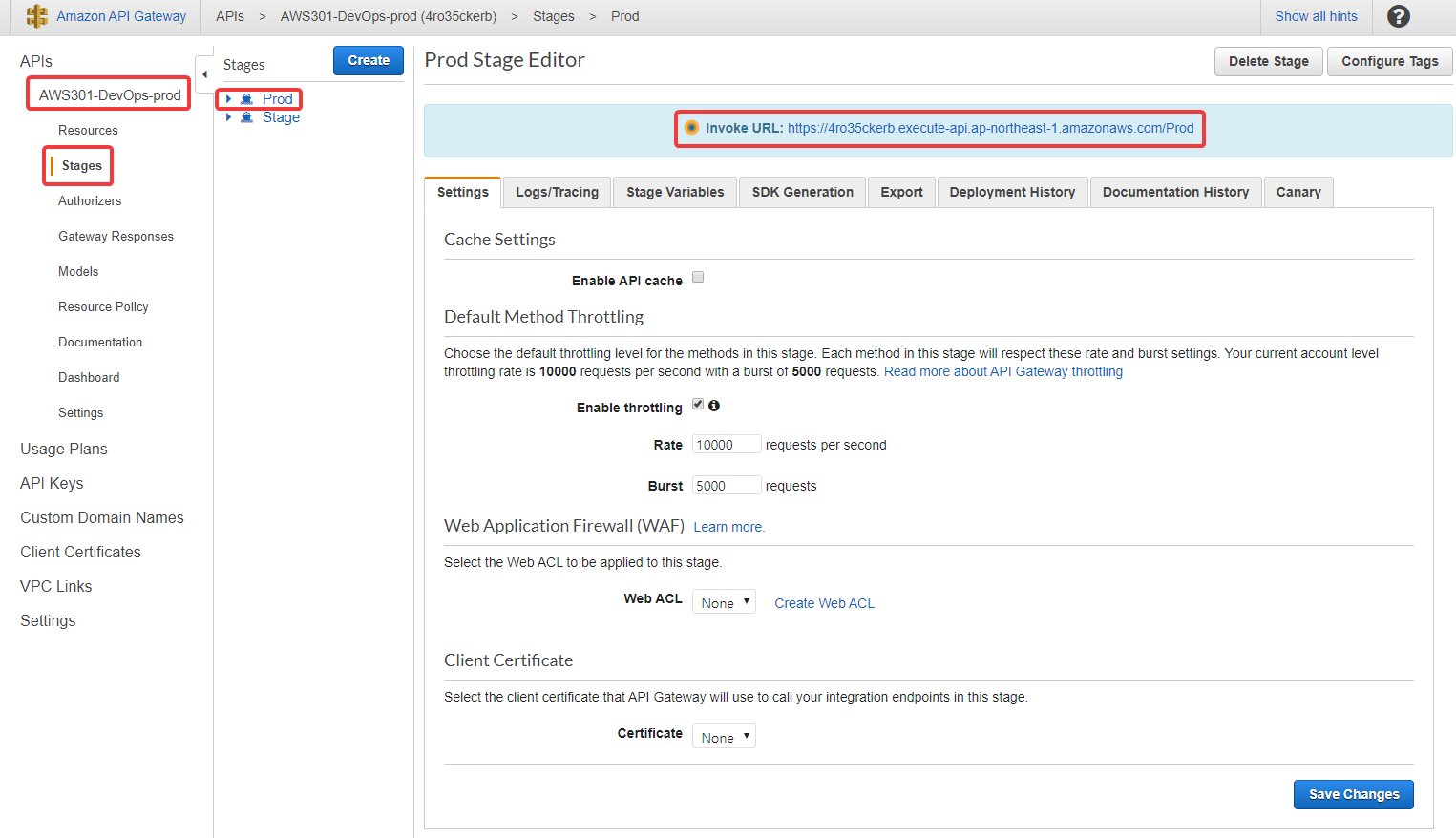Open the help question mark icon
The height and width of the screenshot is (838, 1456).
[x=1398, y=16]
